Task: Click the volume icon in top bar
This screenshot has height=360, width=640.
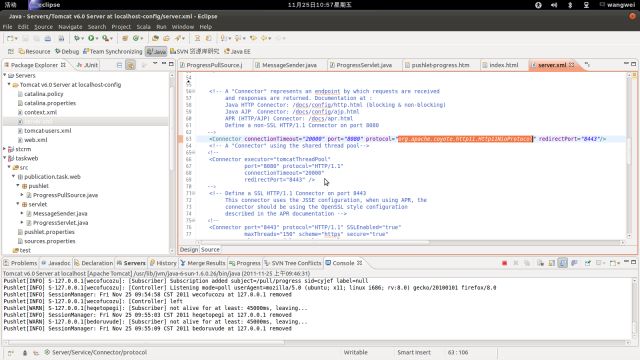Action: point(554,5)
